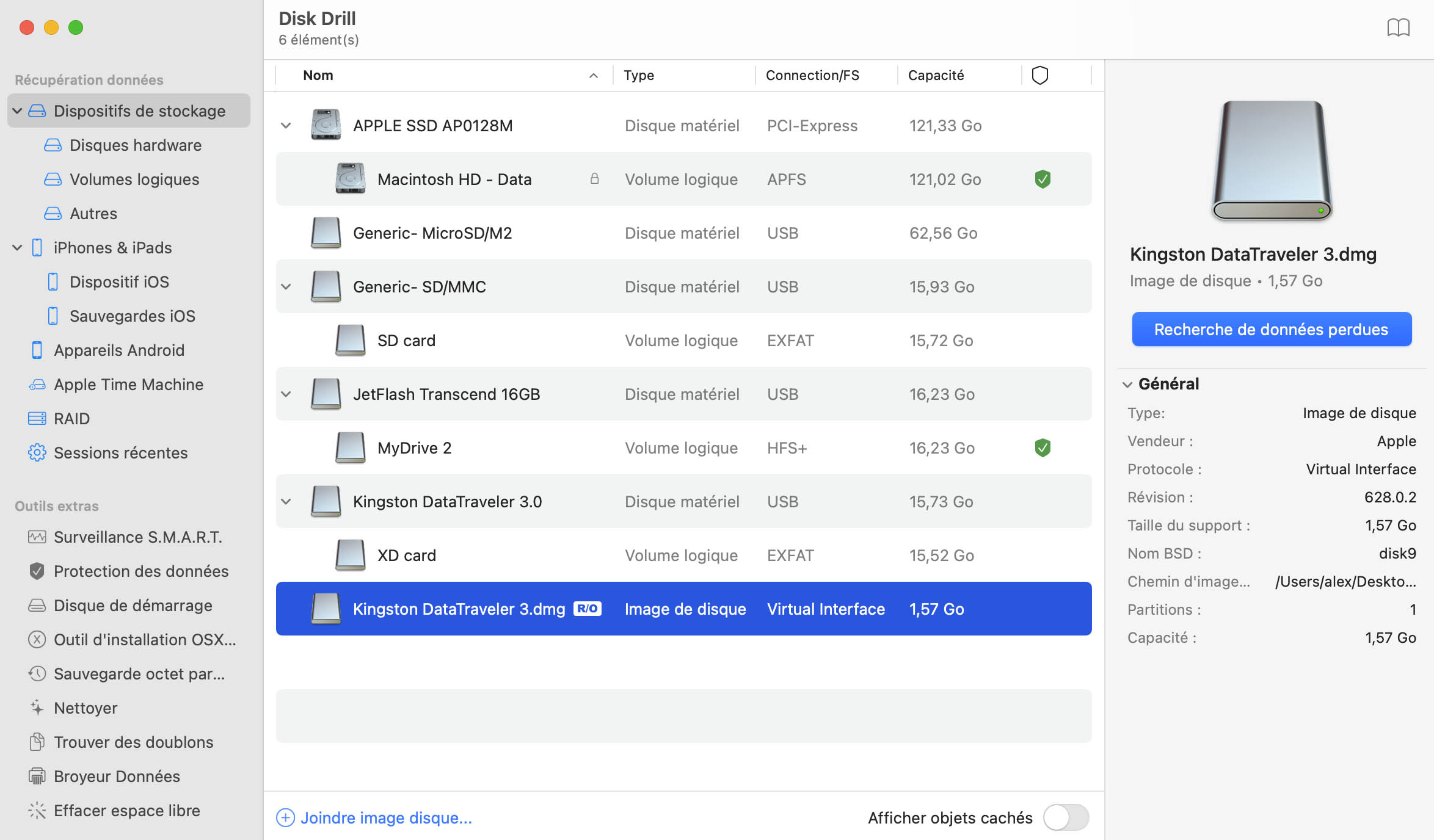This screenshot has width=1434, height=840.
Task: Open Effacer espace libre tool
Action: pyautogui.click(x=114, y=810)
